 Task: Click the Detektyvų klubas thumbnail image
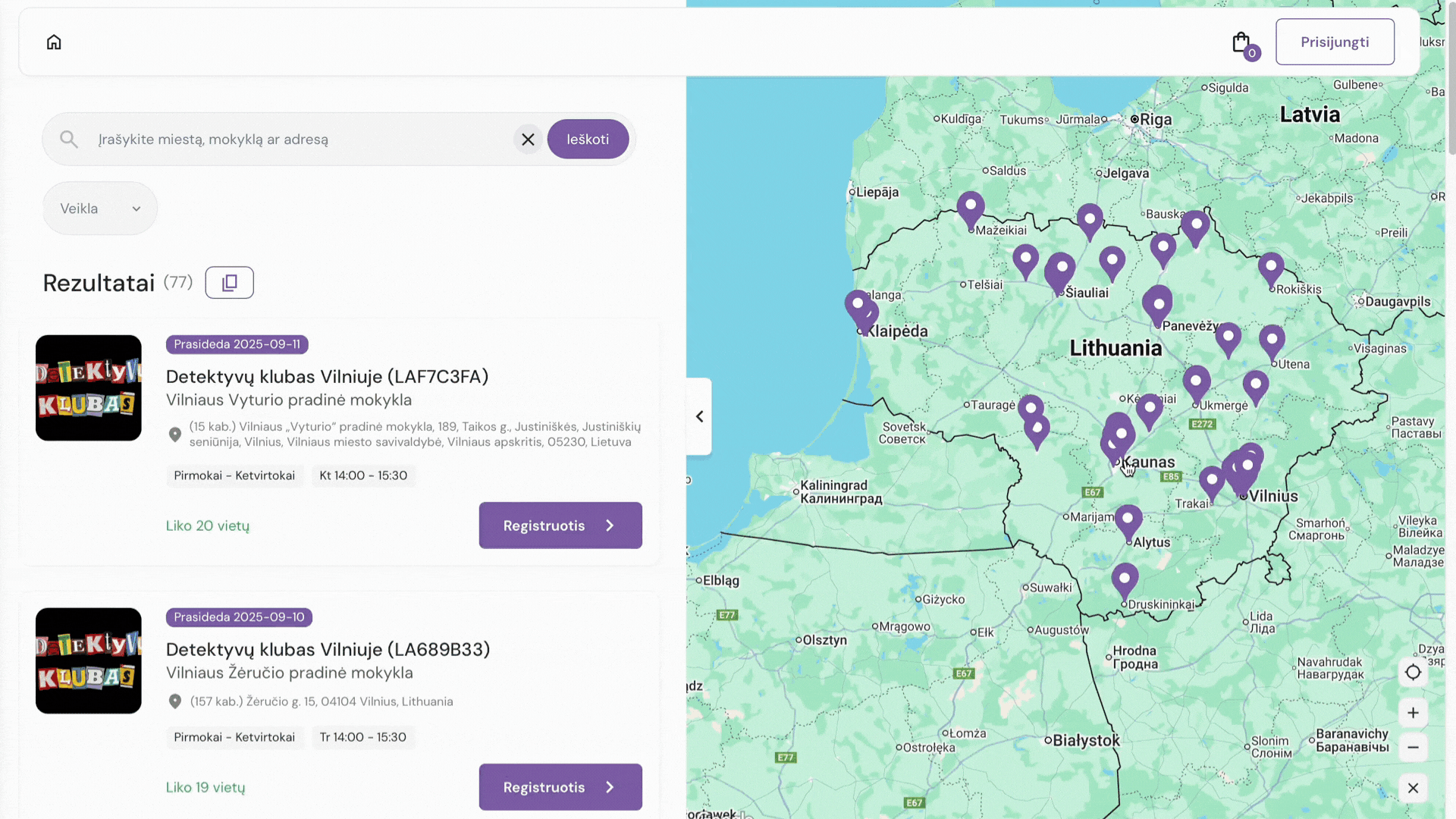click(x=88, y=388)
